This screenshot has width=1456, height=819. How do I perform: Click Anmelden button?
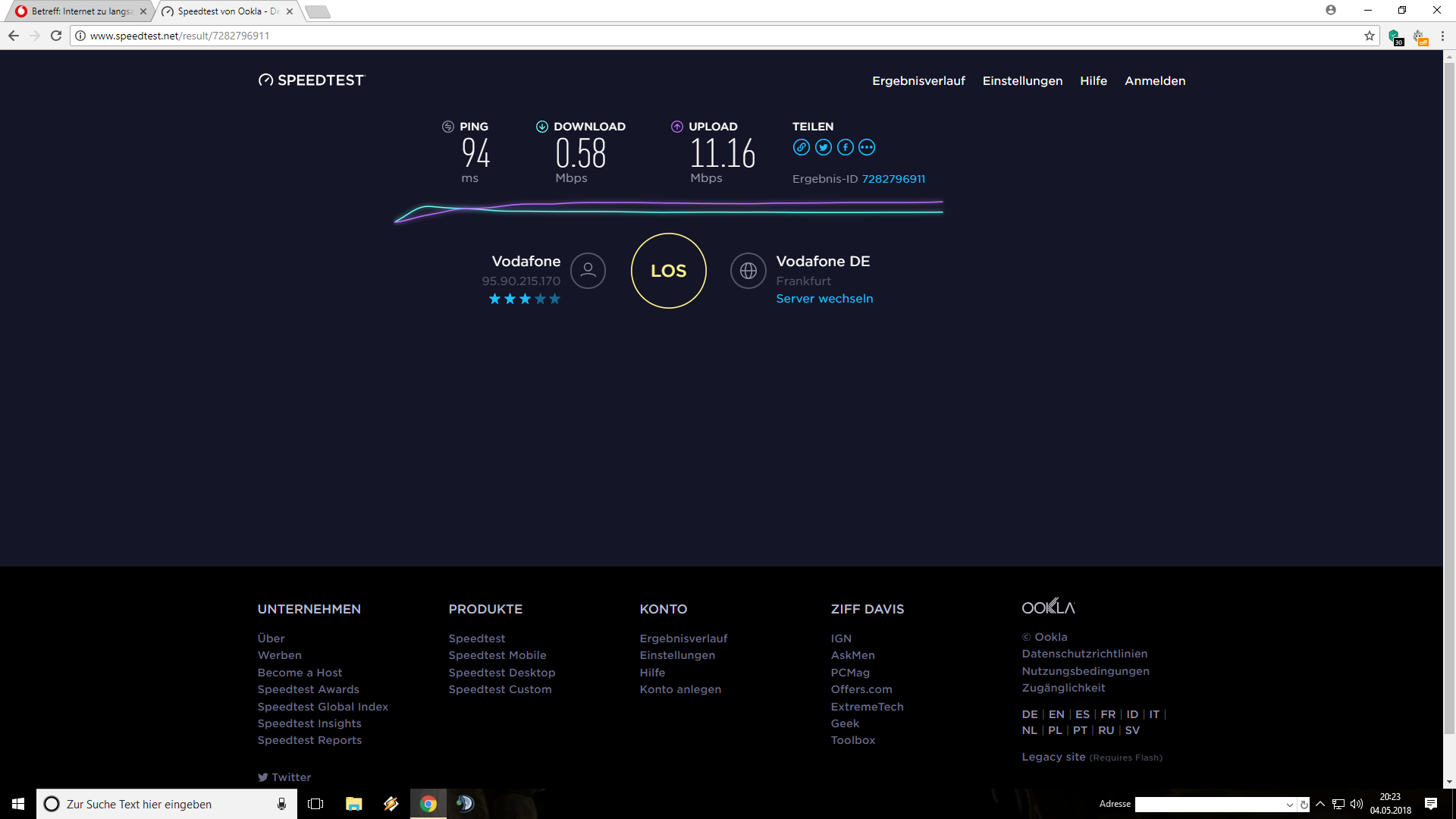pyautogui.click(x=1154, y=80)
